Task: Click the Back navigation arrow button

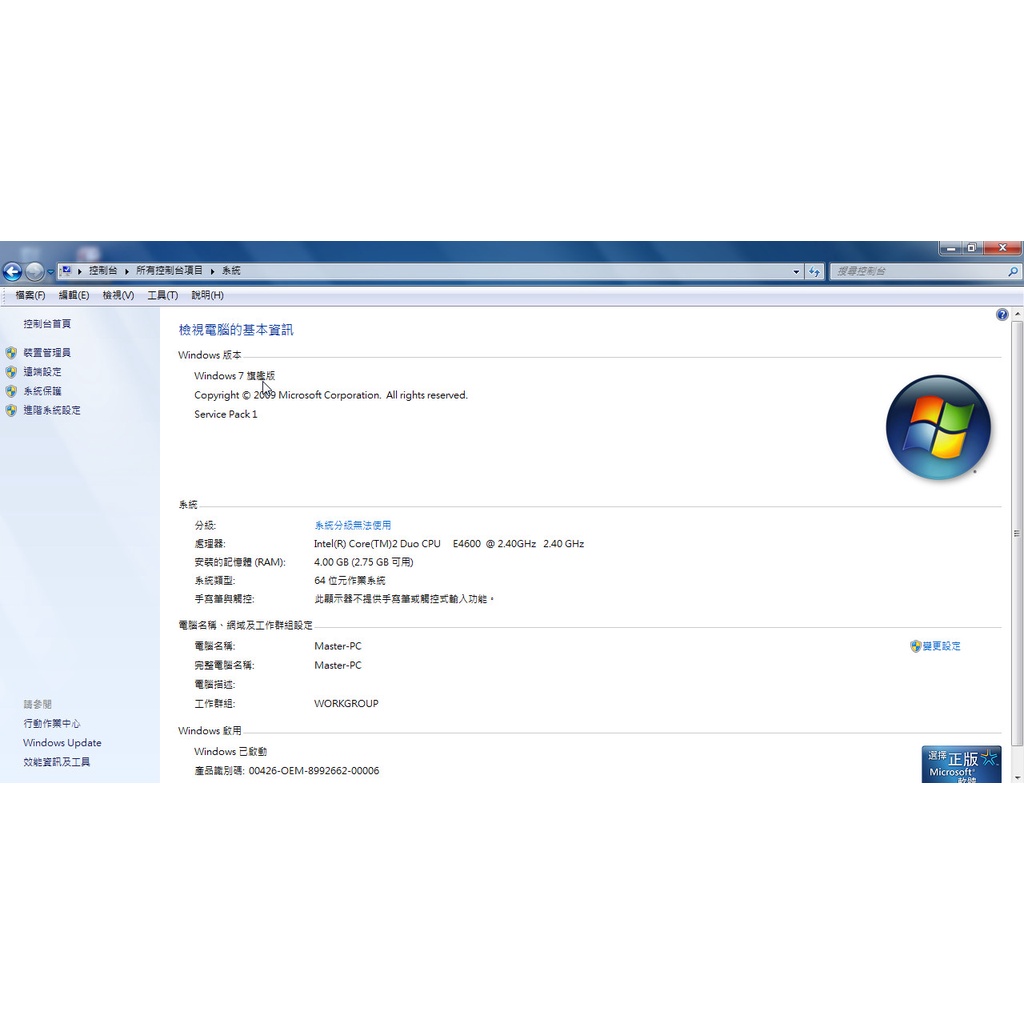Action: pyautogui.click(x=12, y=271)
